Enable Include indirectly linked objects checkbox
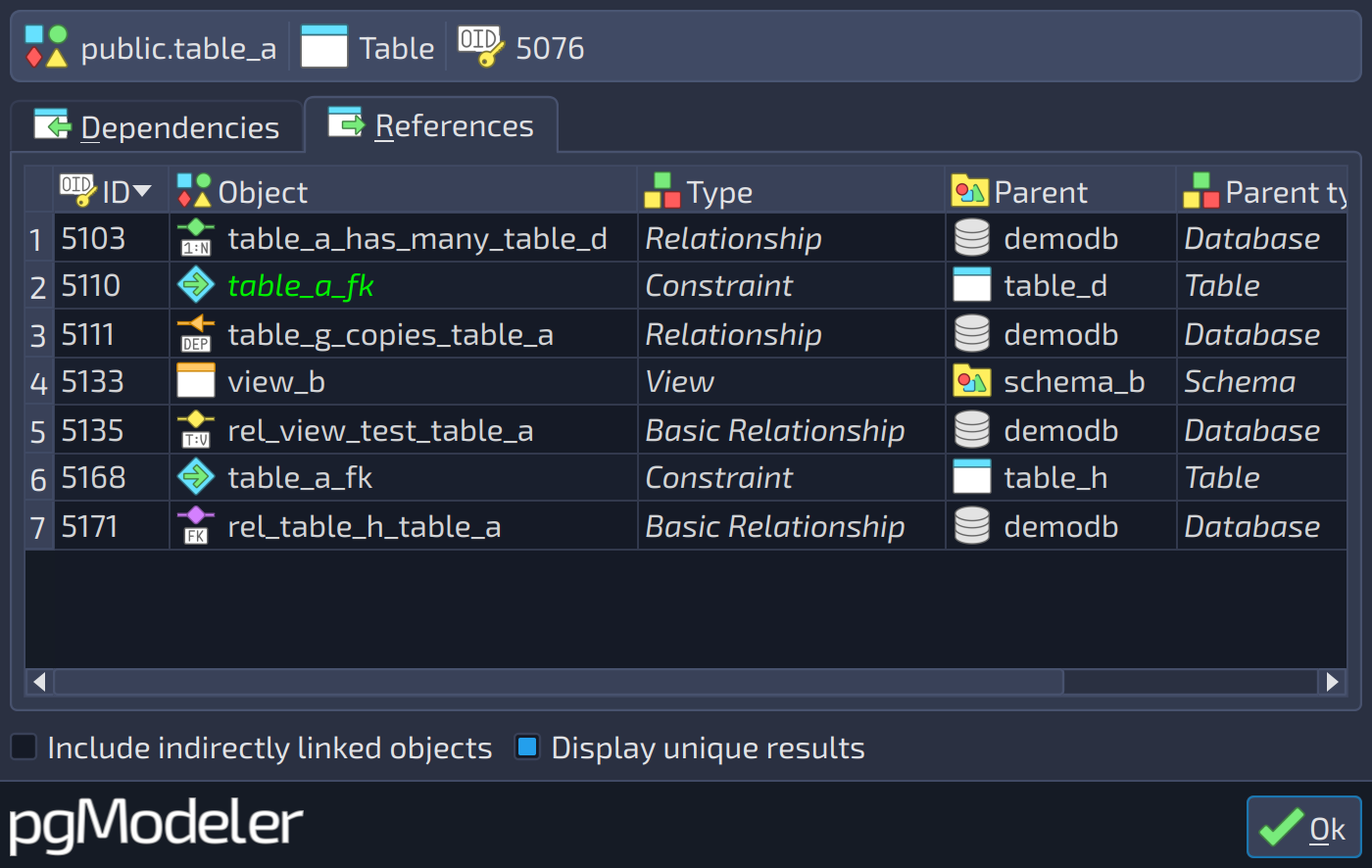Screen dimensions: 1372x868 24,747
